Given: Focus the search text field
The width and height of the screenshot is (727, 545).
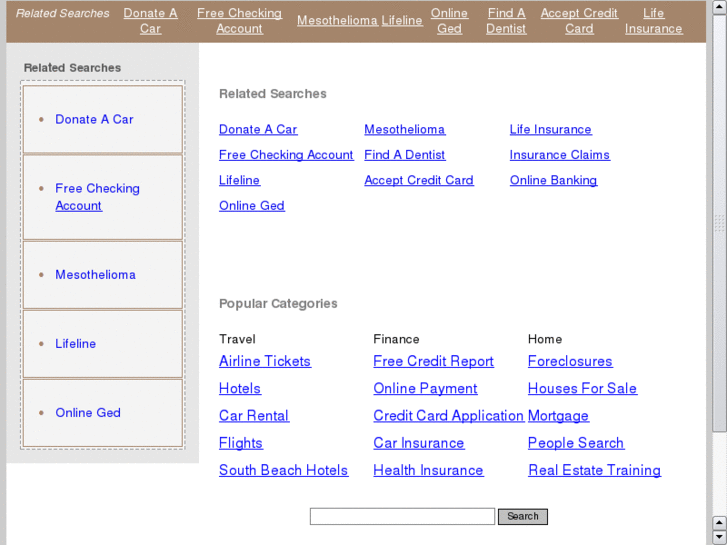Looking at the screenshot, I should 402,517.
